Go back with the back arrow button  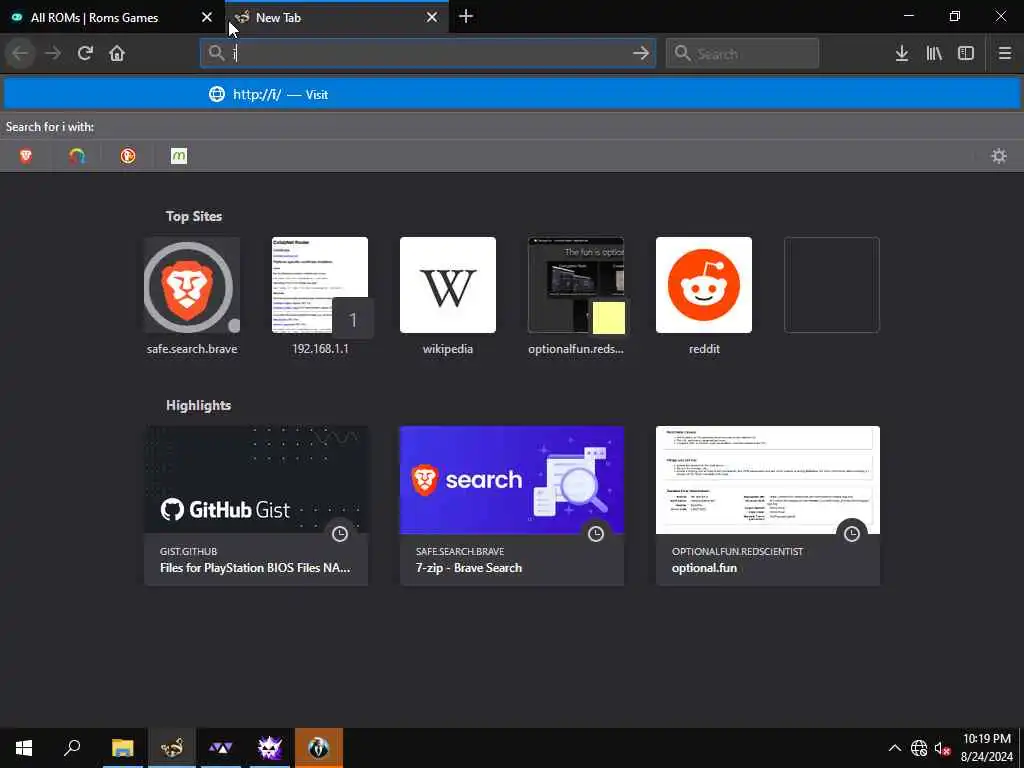tap(20, 54)
